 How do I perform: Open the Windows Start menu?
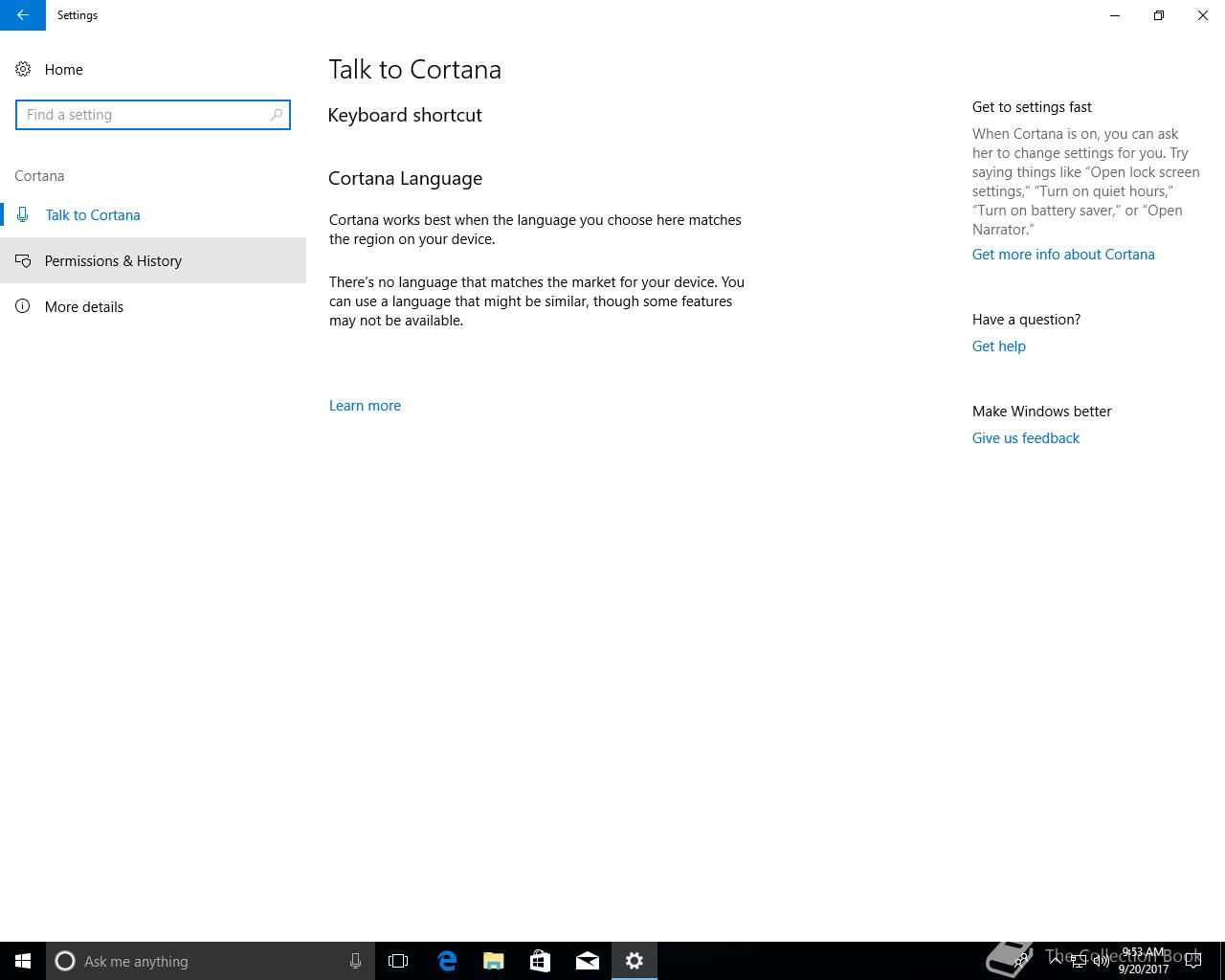coord(23,961)
